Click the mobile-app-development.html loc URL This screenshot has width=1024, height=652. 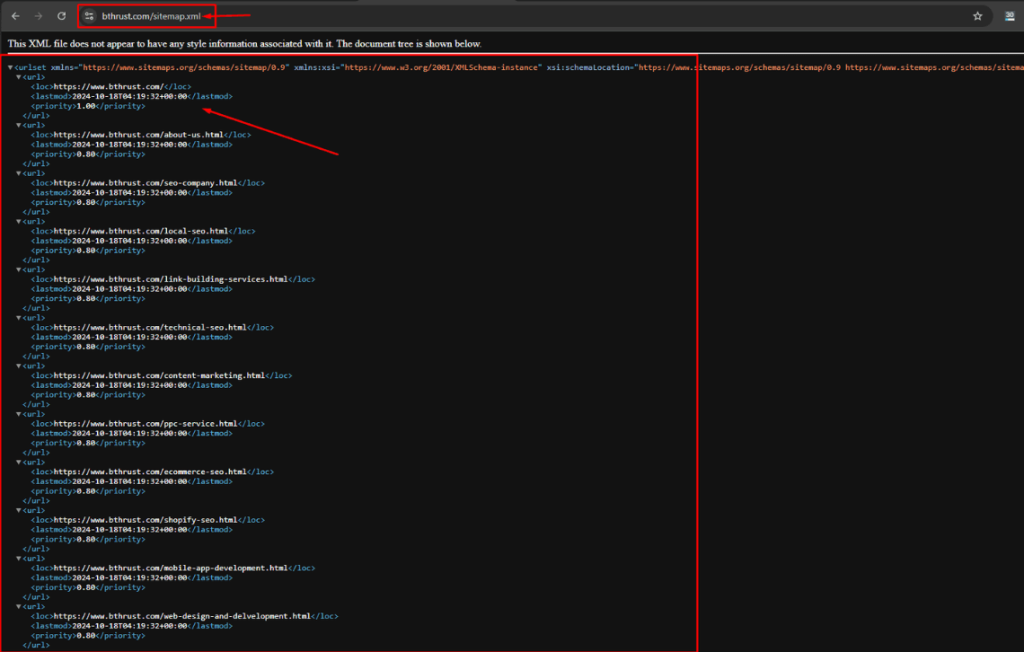[x=170, y=568]
